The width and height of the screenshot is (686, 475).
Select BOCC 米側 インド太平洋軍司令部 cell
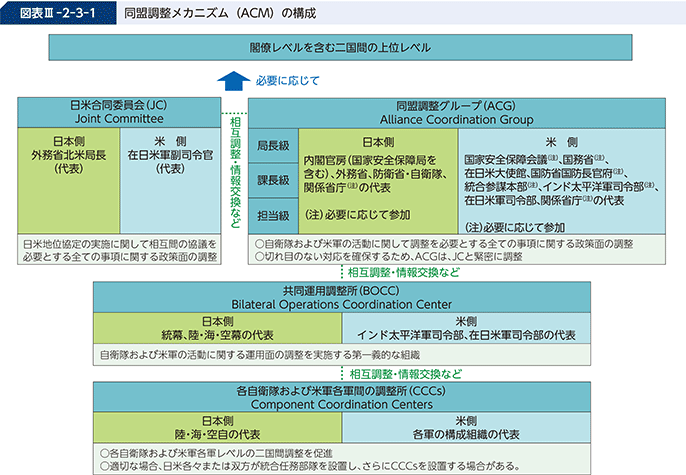point(465,328)
